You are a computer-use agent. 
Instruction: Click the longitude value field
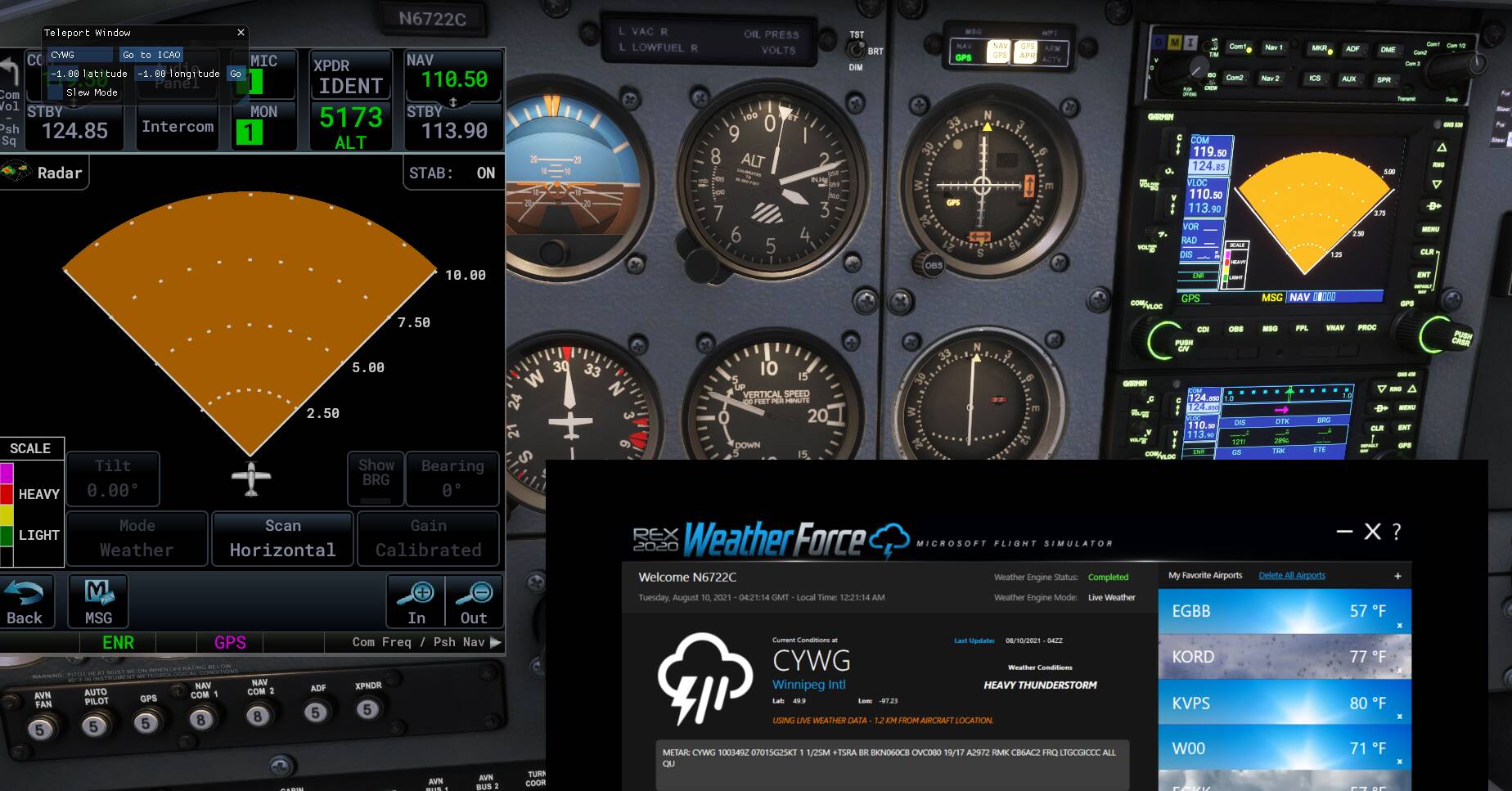point(151,74)
